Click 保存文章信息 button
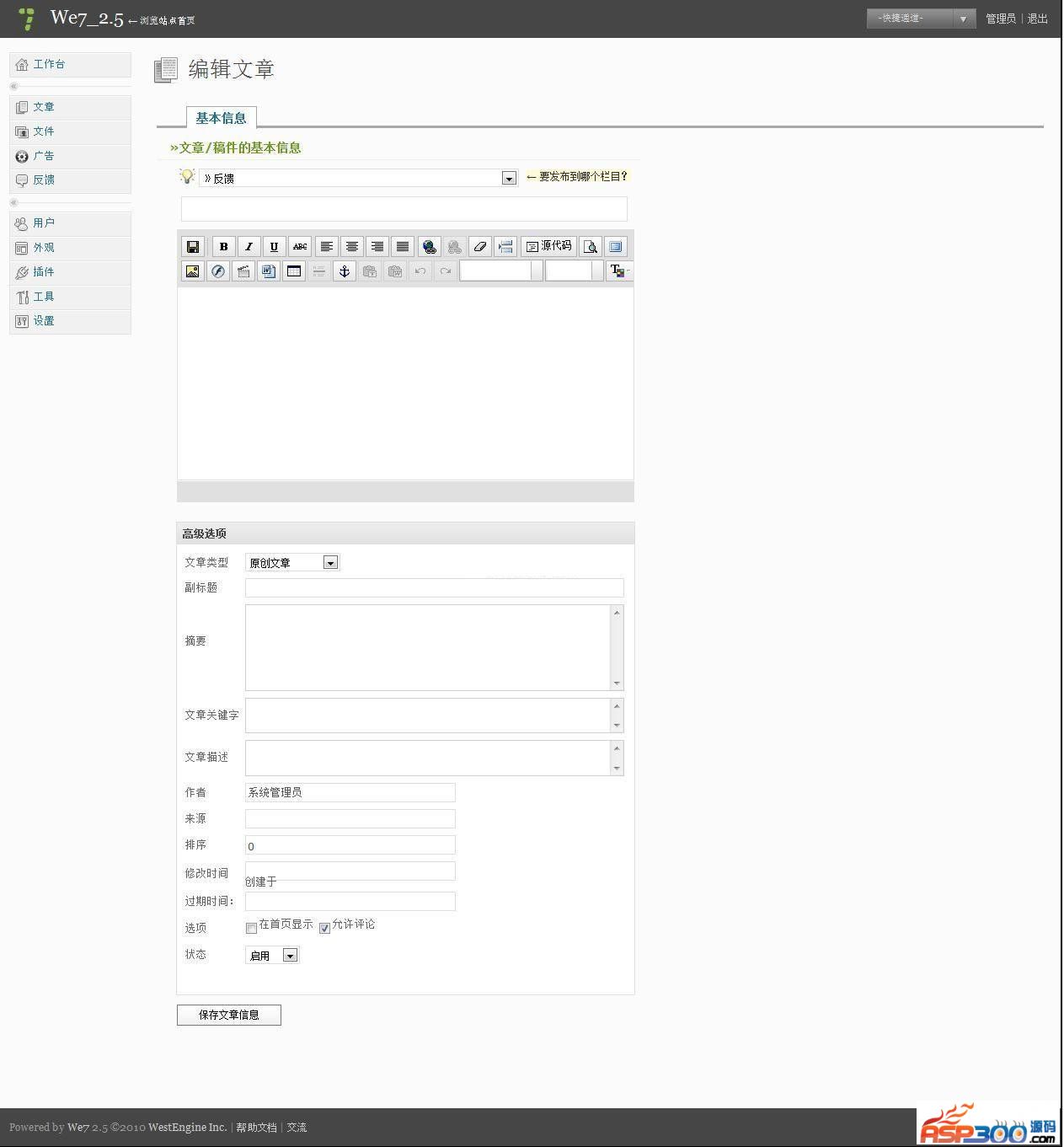Image resolution: width=1064 pixels, height=1147 pixels. [229, 1015]
